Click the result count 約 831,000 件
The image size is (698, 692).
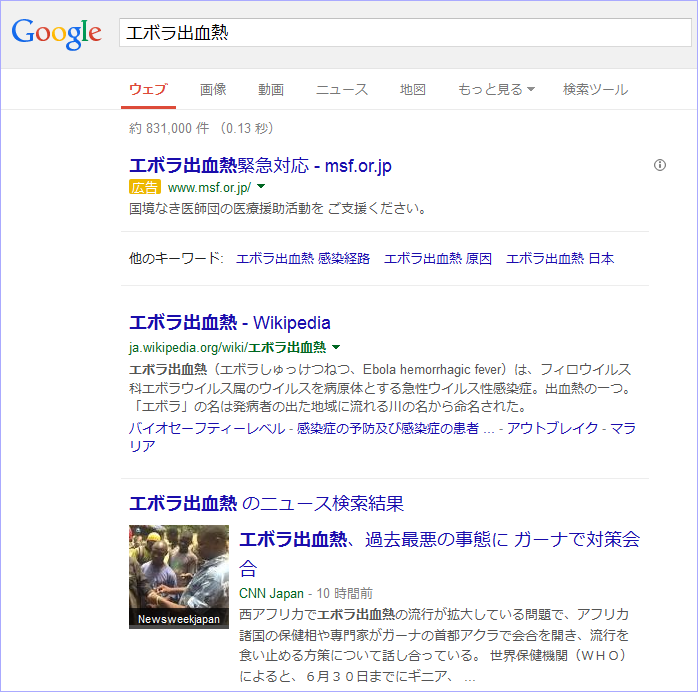point(169,128)
